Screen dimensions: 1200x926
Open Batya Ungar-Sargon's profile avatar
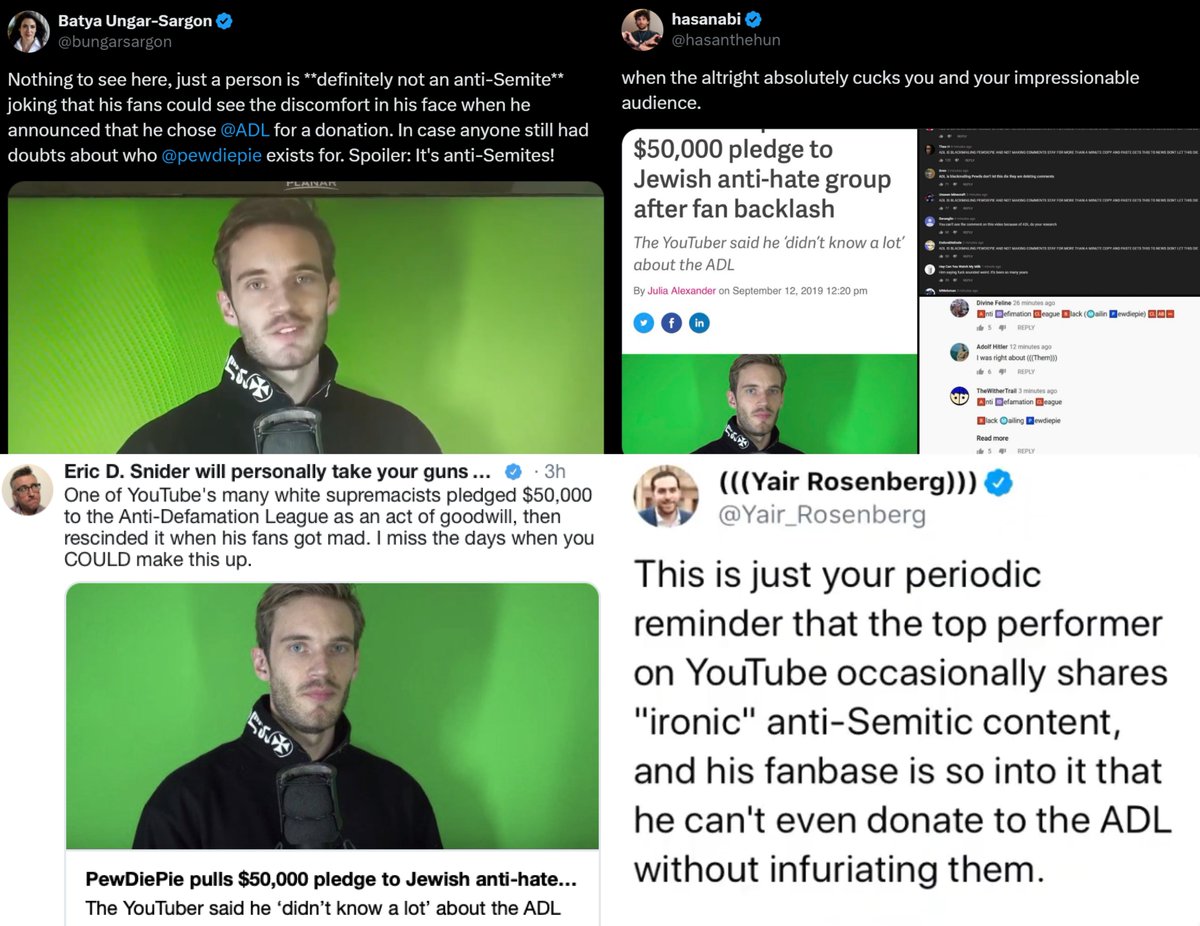tap(29, 31)
